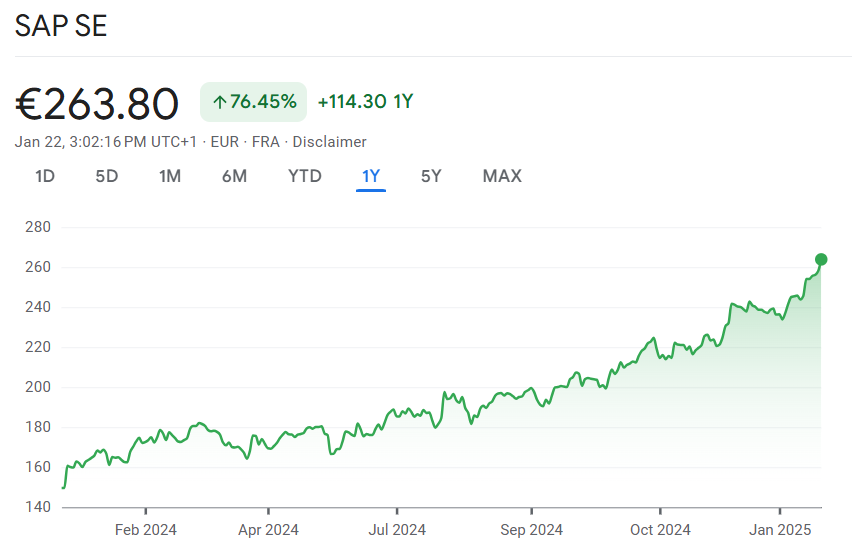This screenshot has height=560, width=852.
Task: Click the green current-price dot on chart
Action: click(x=821, y=260)
